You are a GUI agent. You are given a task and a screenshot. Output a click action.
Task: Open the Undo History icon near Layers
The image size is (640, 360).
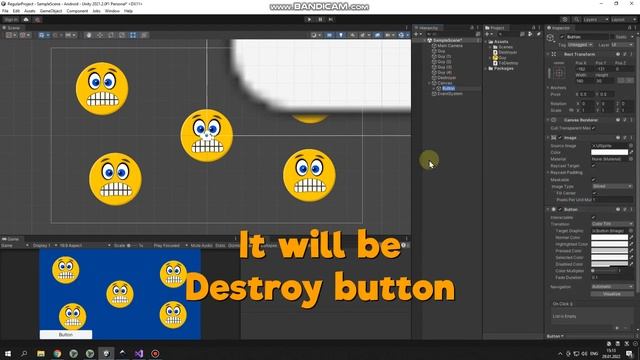565,20
